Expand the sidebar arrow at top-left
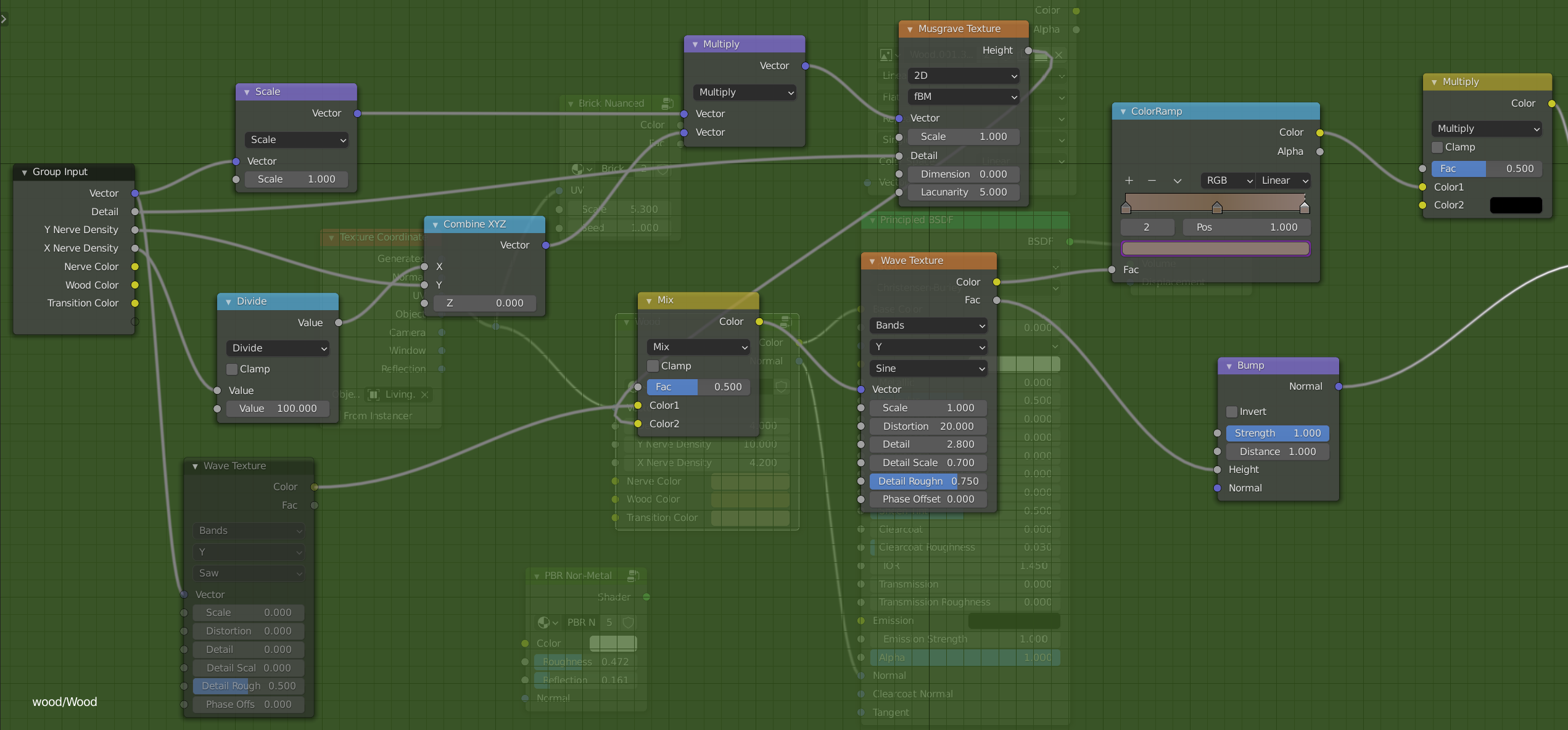Screen dimensions: 1568x730 point(4,18)
